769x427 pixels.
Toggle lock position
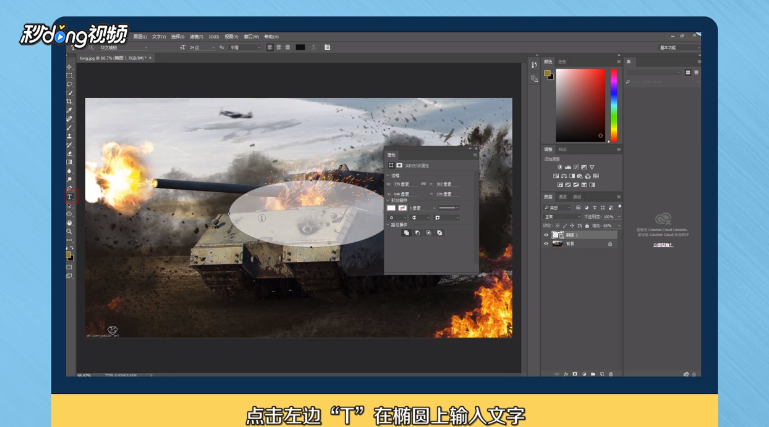pyautogui.click(x=572, y=226)
